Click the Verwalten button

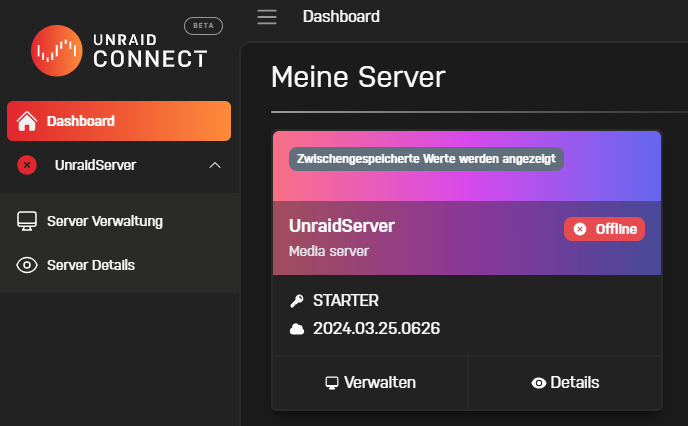click(x=370, y=383)
